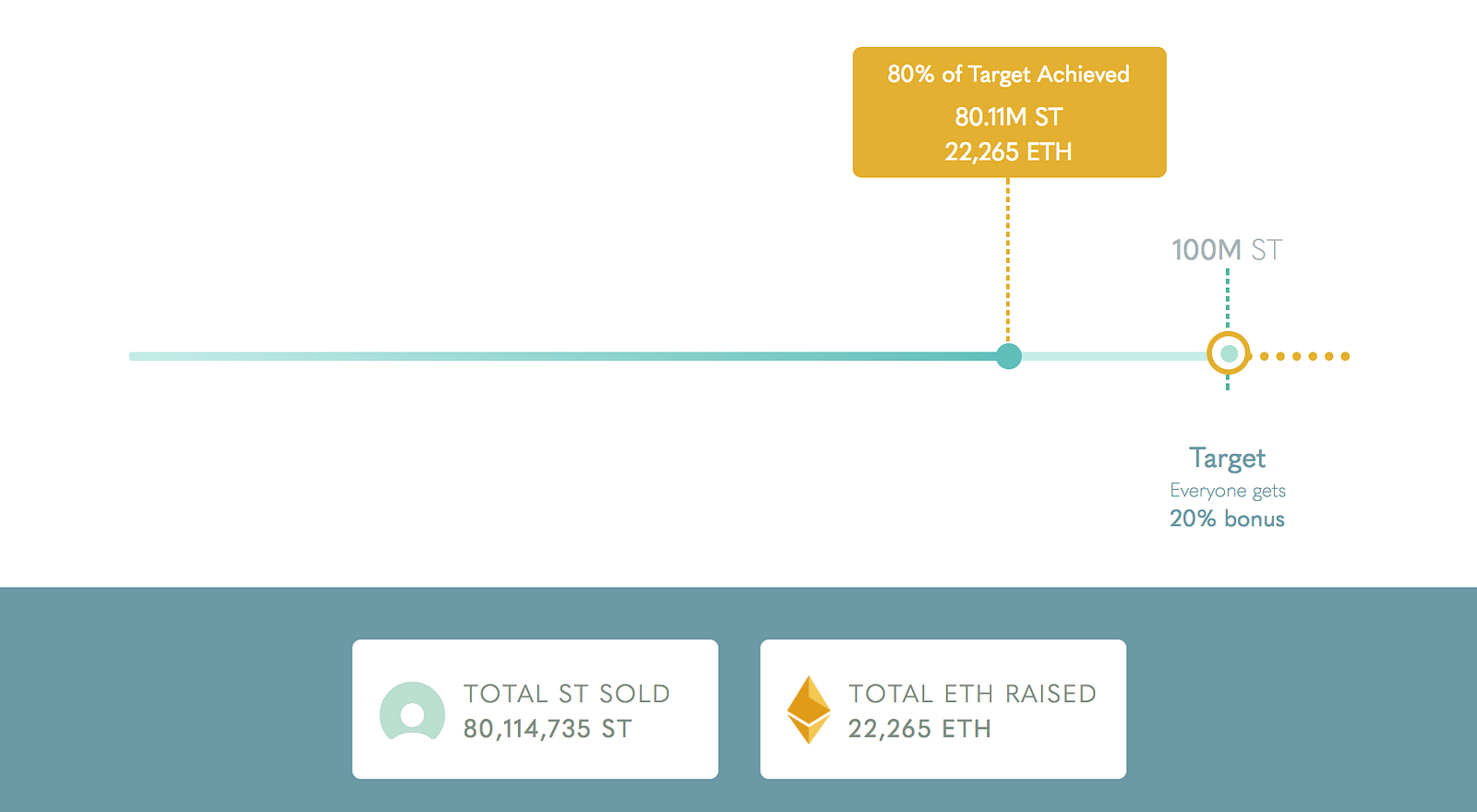This screenshot has width=1477, height=812.
Task: Click the 80.11M ST text in tooltip
Action: 1009,117
